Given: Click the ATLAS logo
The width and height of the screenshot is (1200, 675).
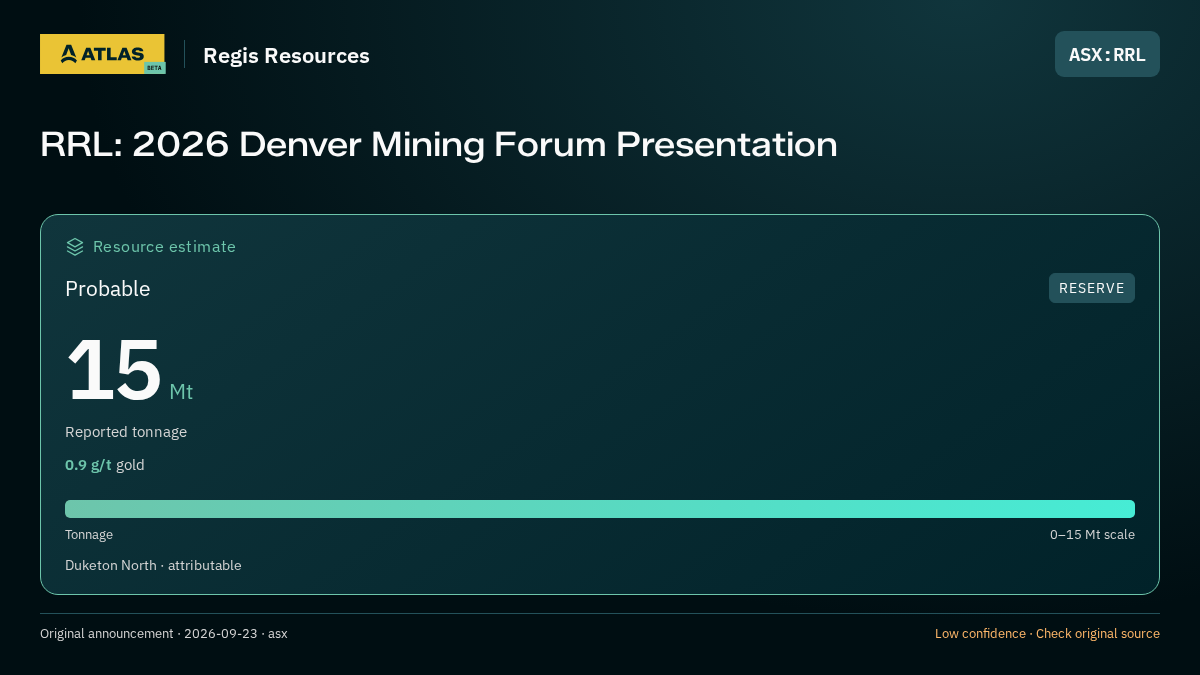Looking at the screenshot, I should (x=102, y=54).
